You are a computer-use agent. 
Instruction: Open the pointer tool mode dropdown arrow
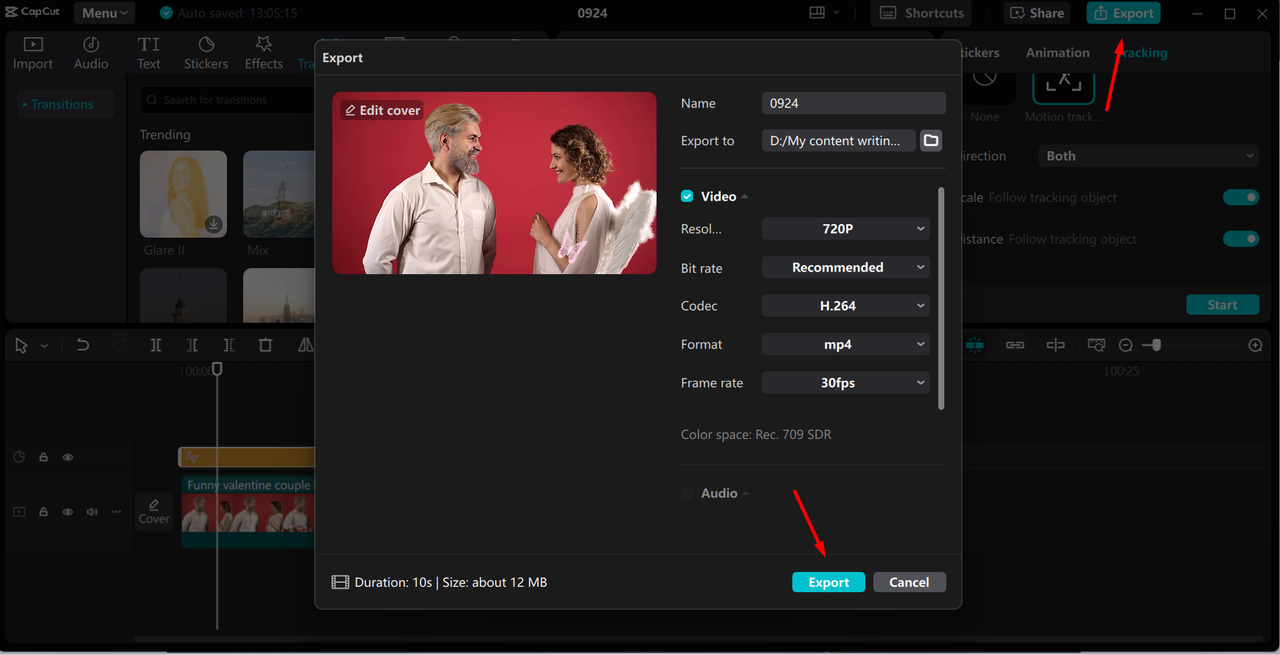pos(44,346)
